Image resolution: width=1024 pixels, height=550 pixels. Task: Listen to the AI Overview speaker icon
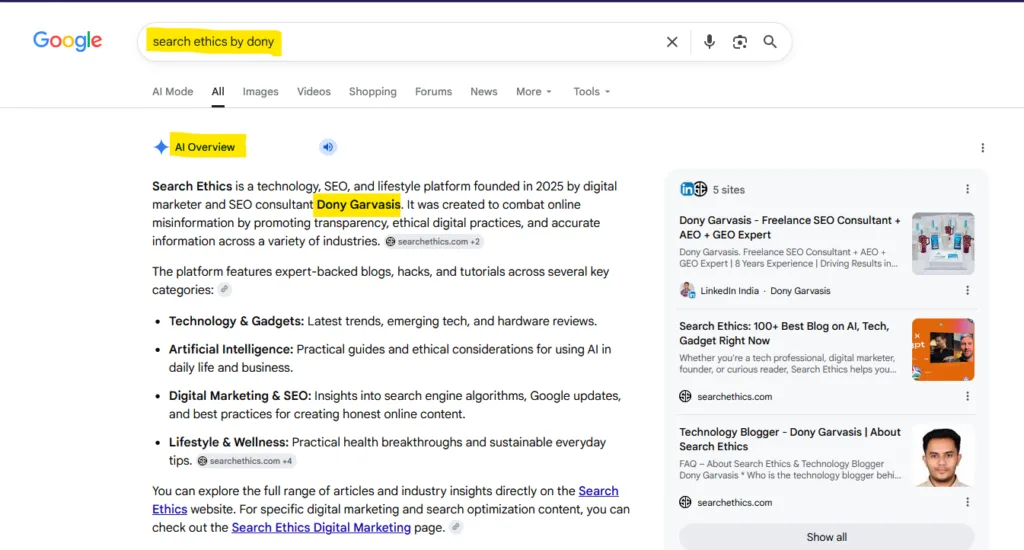click(328, 147)
